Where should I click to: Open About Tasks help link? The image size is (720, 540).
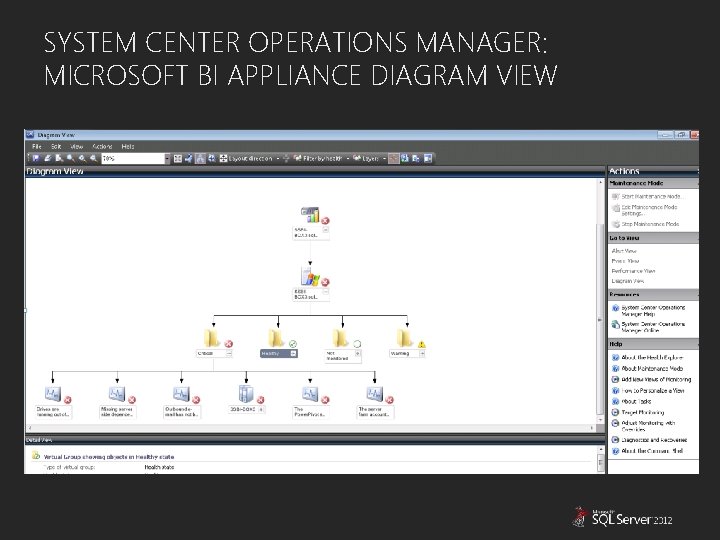(x=631, y=401)
